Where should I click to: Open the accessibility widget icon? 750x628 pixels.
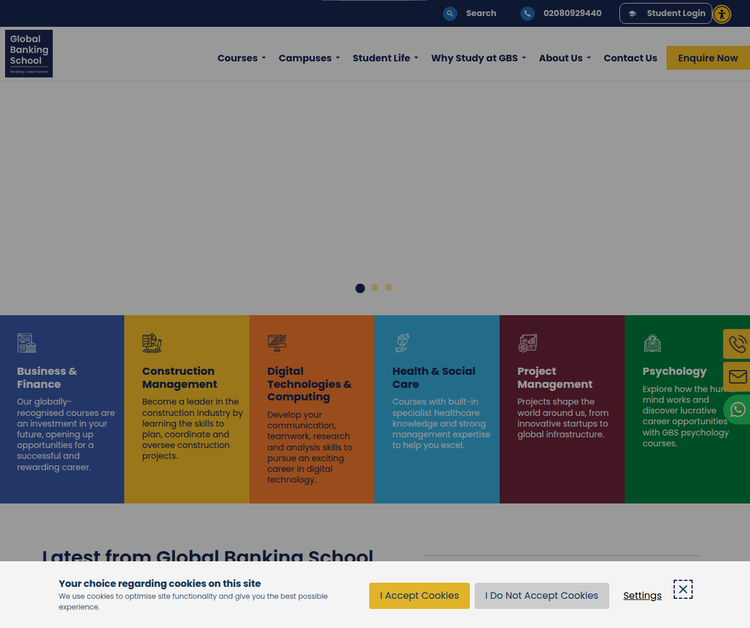click(722, 14)
